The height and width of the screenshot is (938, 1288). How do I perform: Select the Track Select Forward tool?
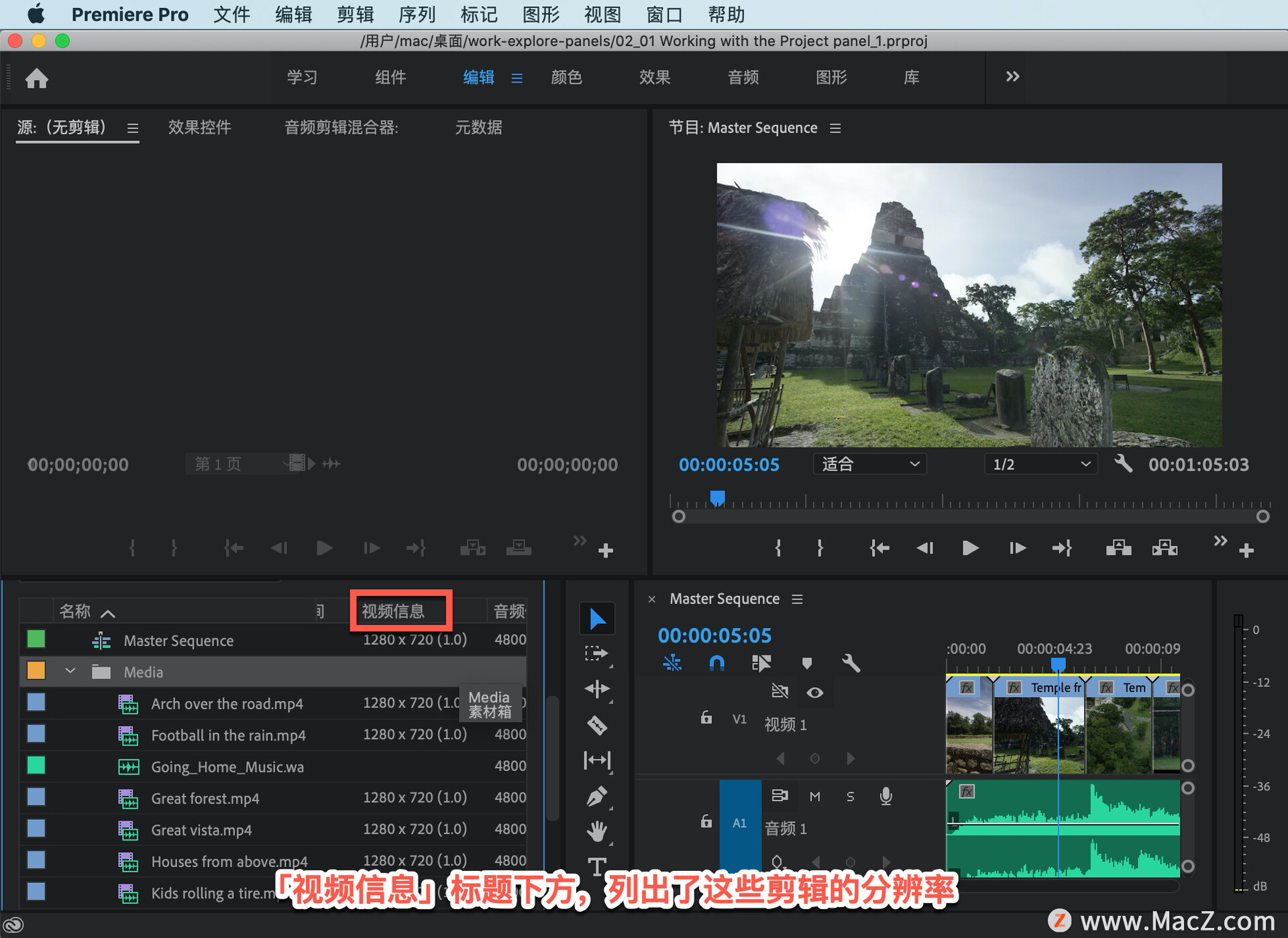(x=596, y=654)
